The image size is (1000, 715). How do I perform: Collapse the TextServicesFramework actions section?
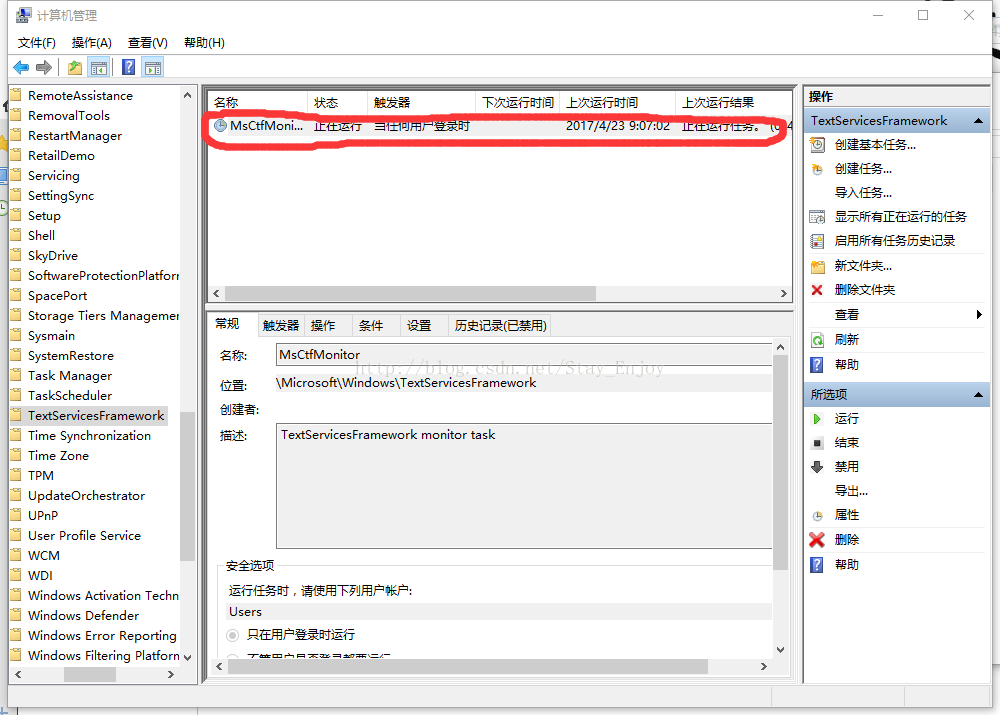pos(978,121)
